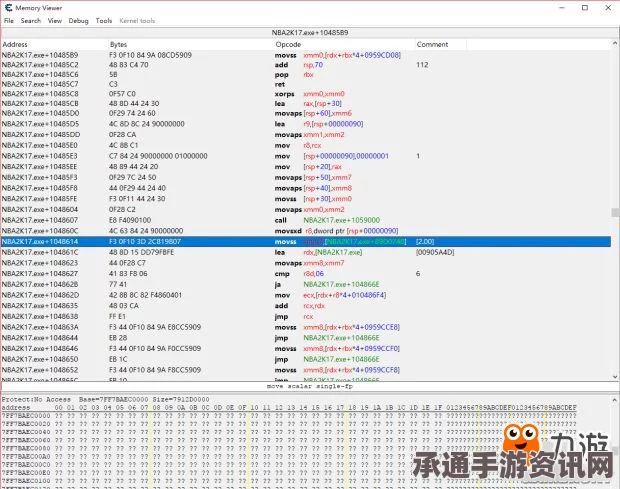
Task: Select row NBA2K17.exe+1048652 movss xmm8
Action: pos(306,370)
